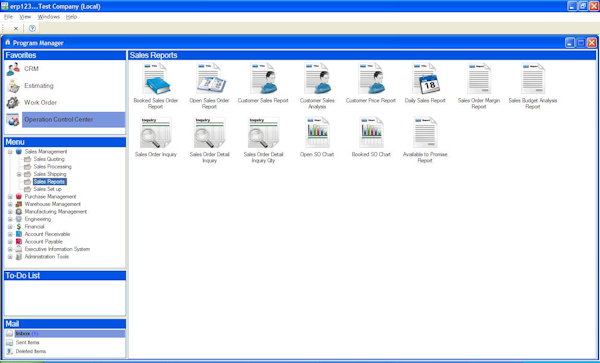Expand the Account Payable node

click(10, 242)
